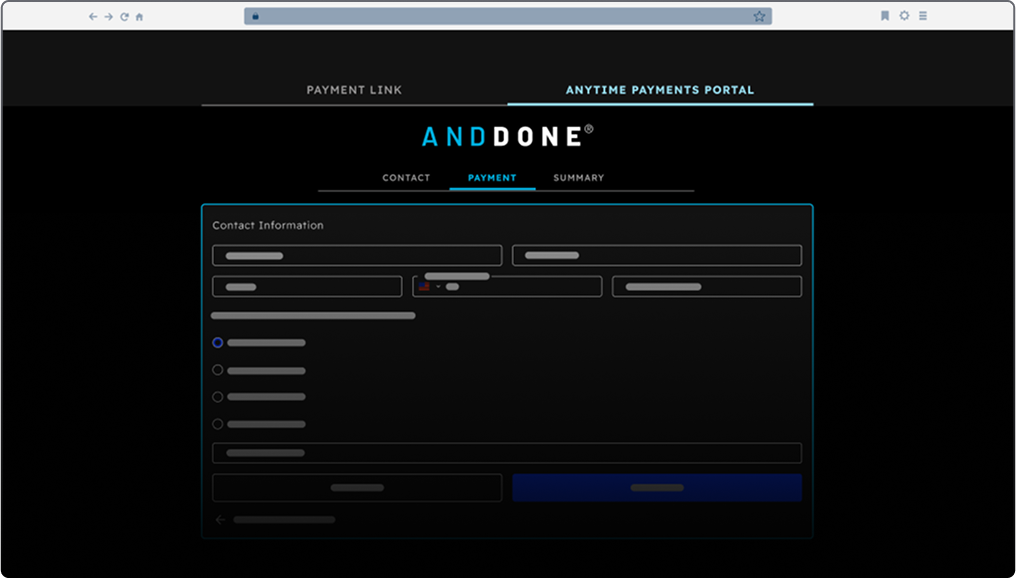Click the top-left contact input field
Image resolution: width=1016 pixels, height=578 pixels.
coord(357,255)
